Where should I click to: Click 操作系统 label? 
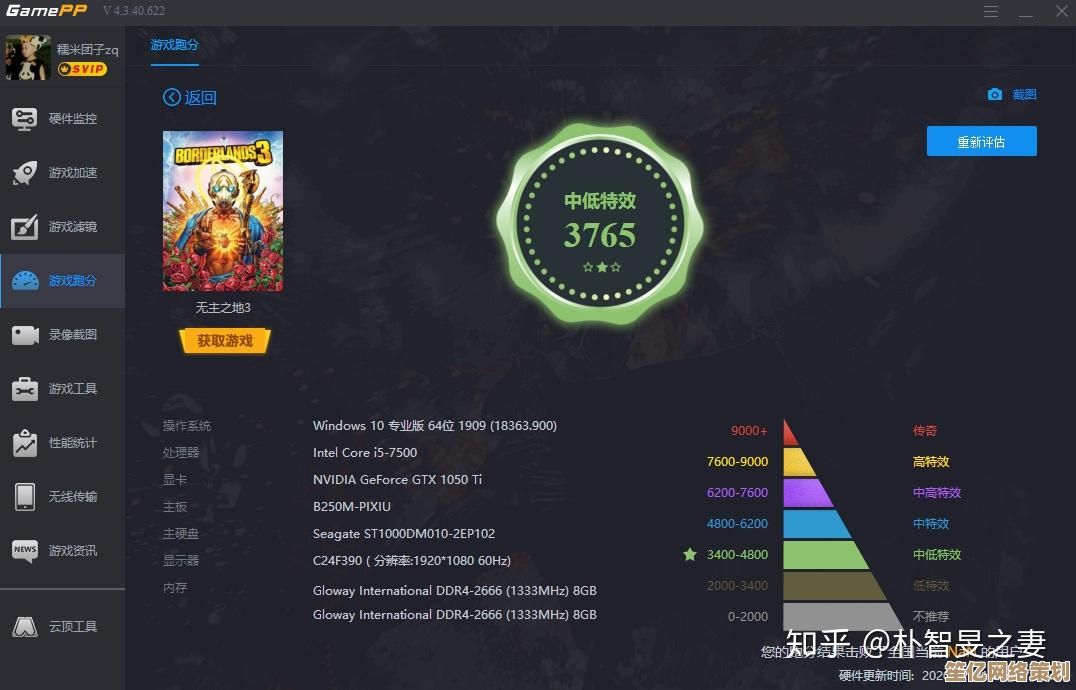click(187, 426)
